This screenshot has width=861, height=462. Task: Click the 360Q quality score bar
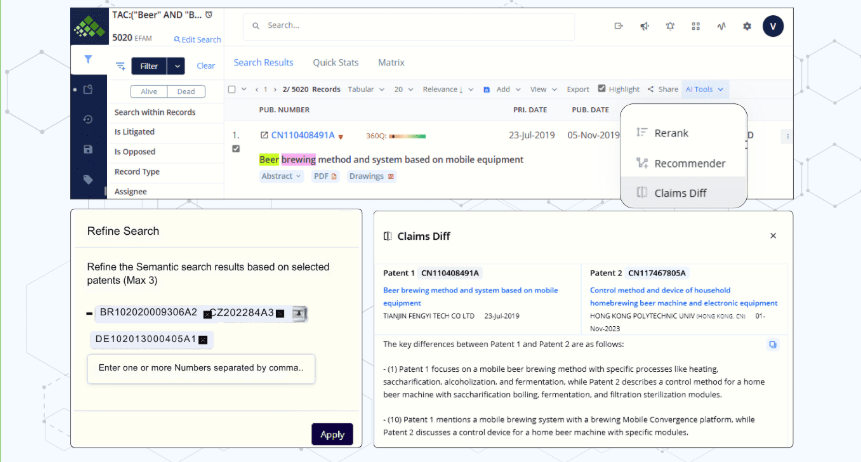coord(407,136)
